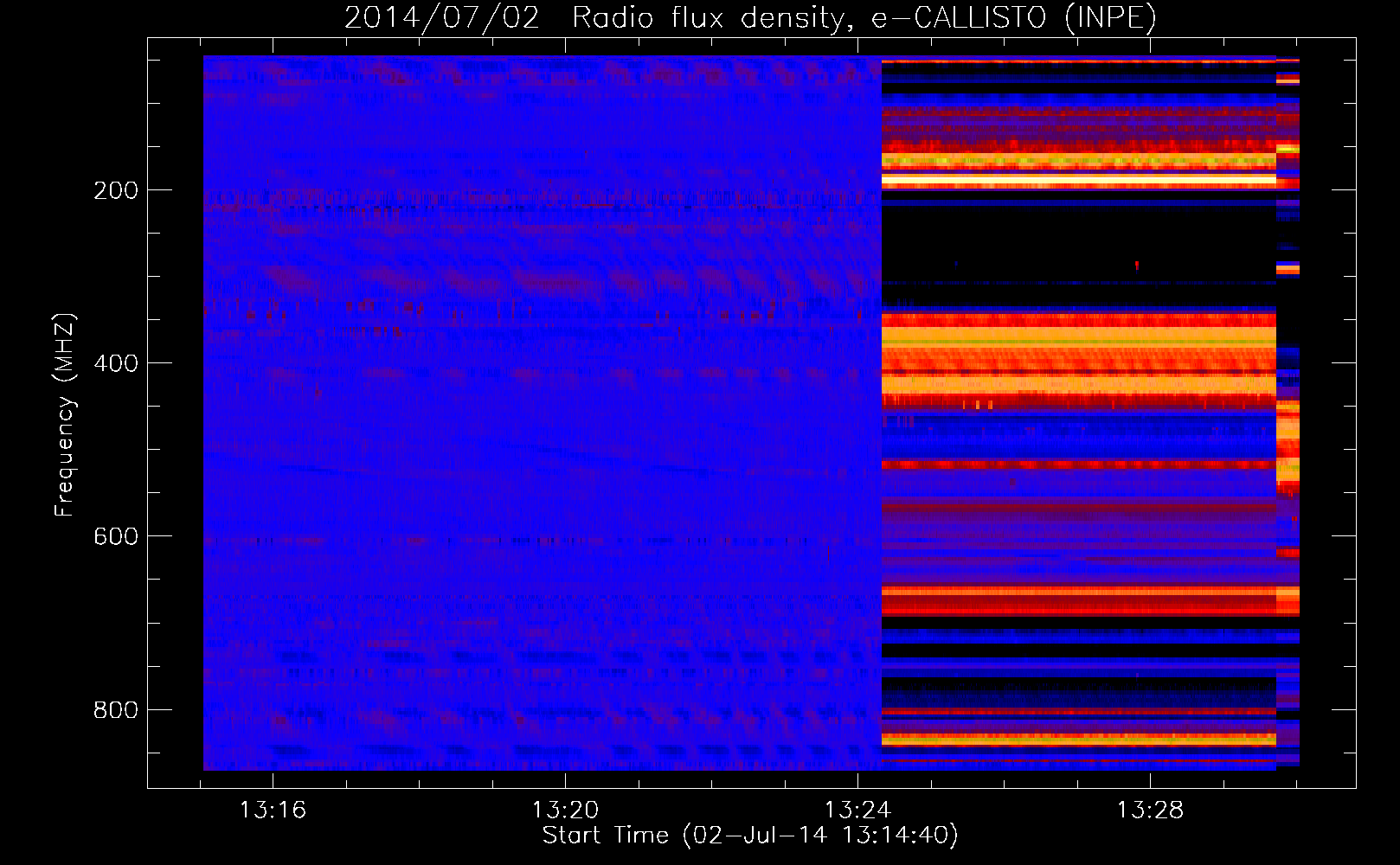Click the 'Start Time (02-Jul-14 13:14:40)' label
The image size is (1400, 865).
pos(750,836)
